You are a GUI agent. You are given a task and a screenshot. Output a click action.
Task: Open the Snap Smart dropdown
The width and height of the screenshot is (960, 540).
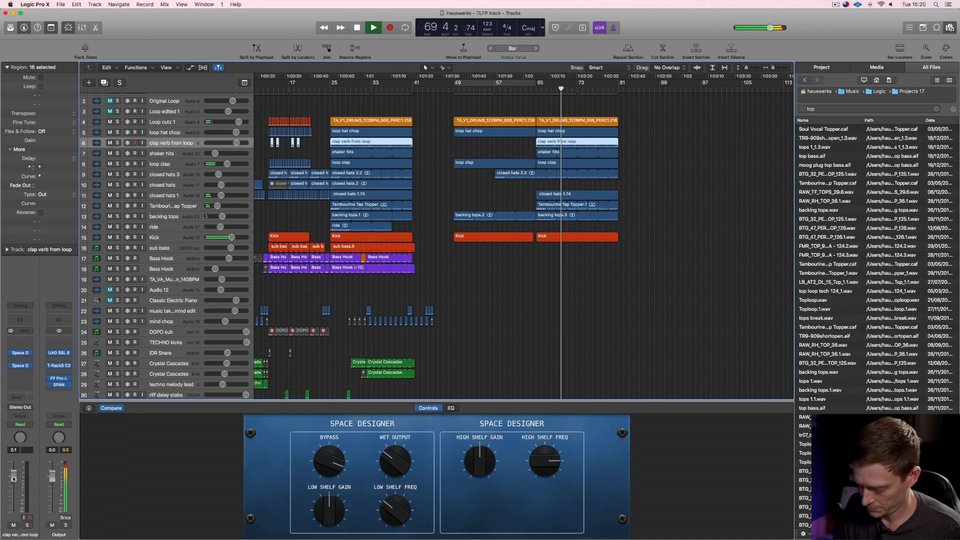607,67
